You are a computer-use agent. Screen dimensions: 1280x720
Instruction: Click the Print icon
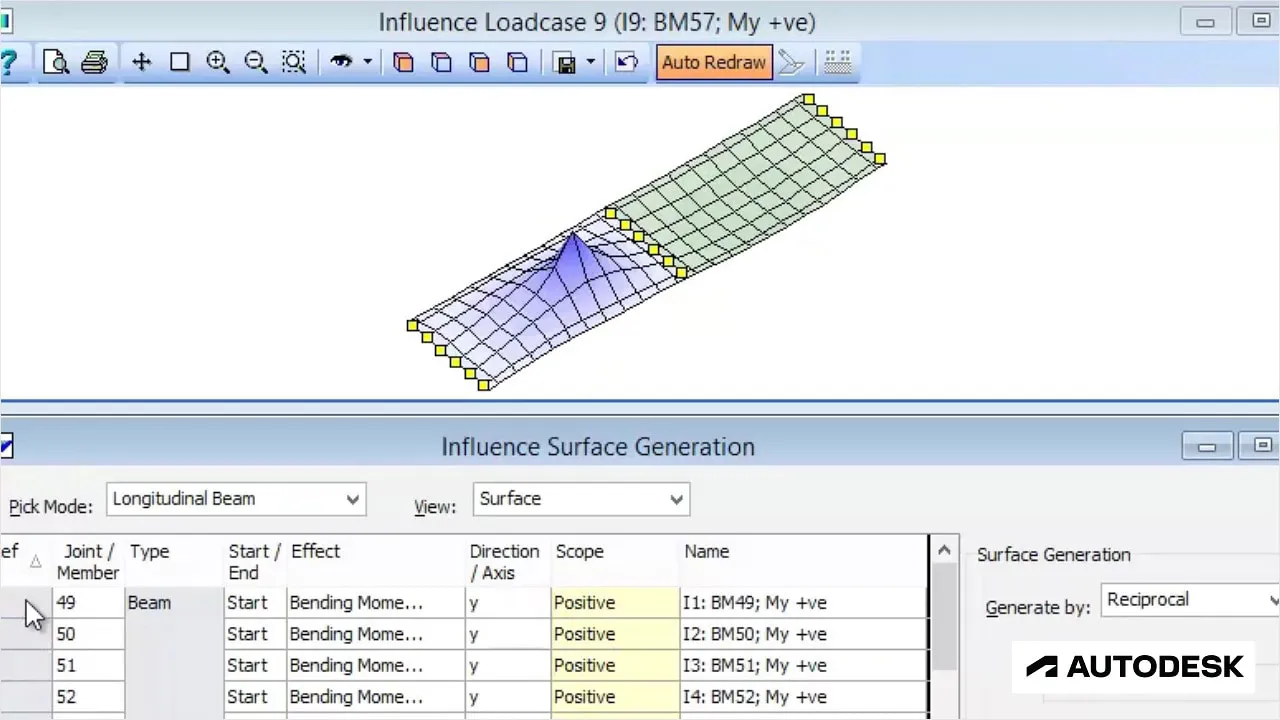tap(94, 62)
